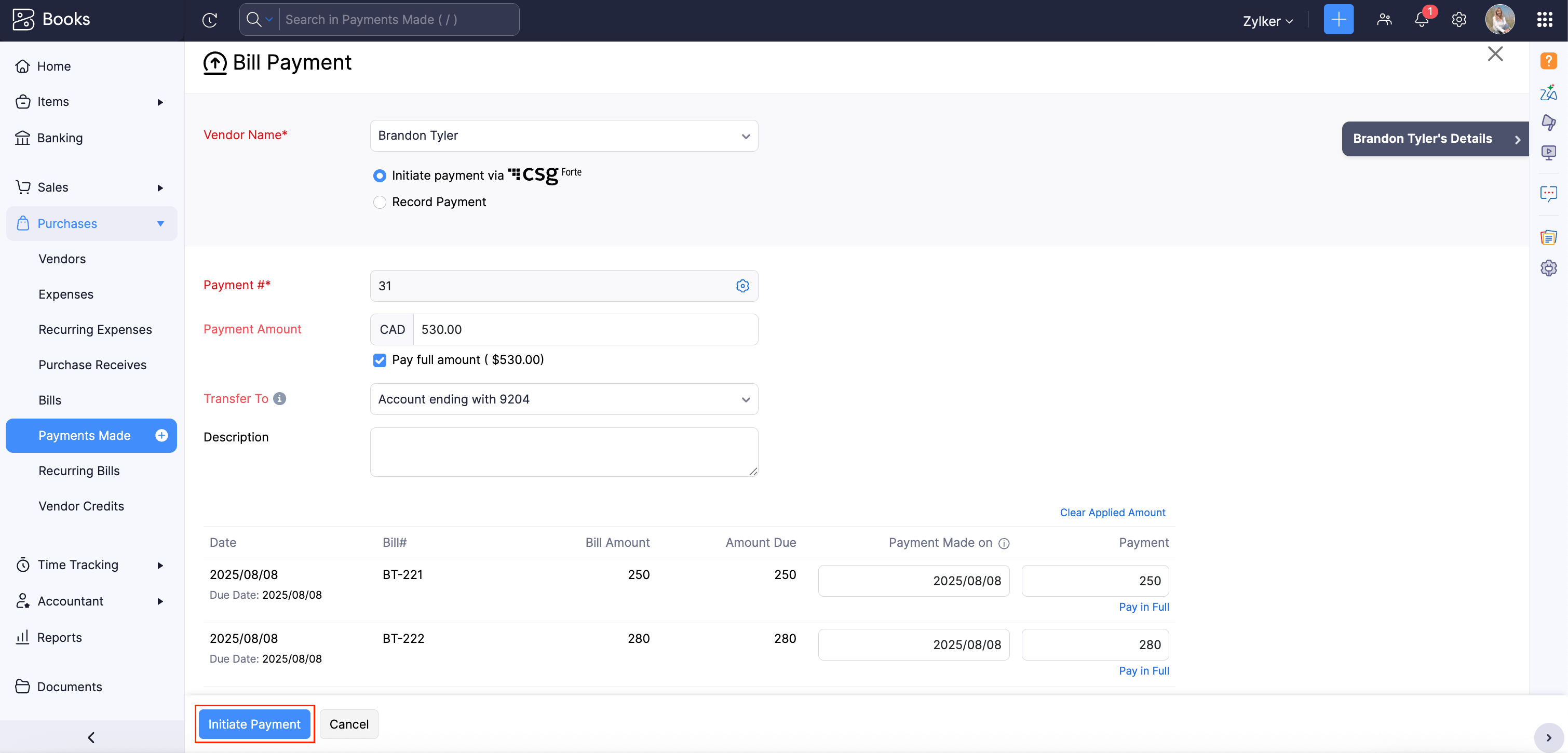Open the apps grid icon top right
The height and width of the screenshot is (753, 1568).
[x=1545, y=19]
